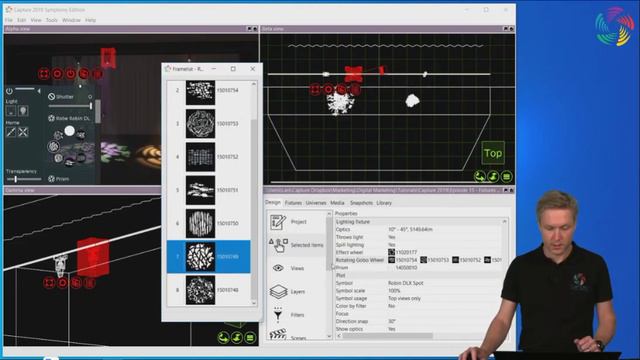The image size is (640, 360).
Task: Collapse the Lighting fixture properties section
Action: [x=505, y=222]
